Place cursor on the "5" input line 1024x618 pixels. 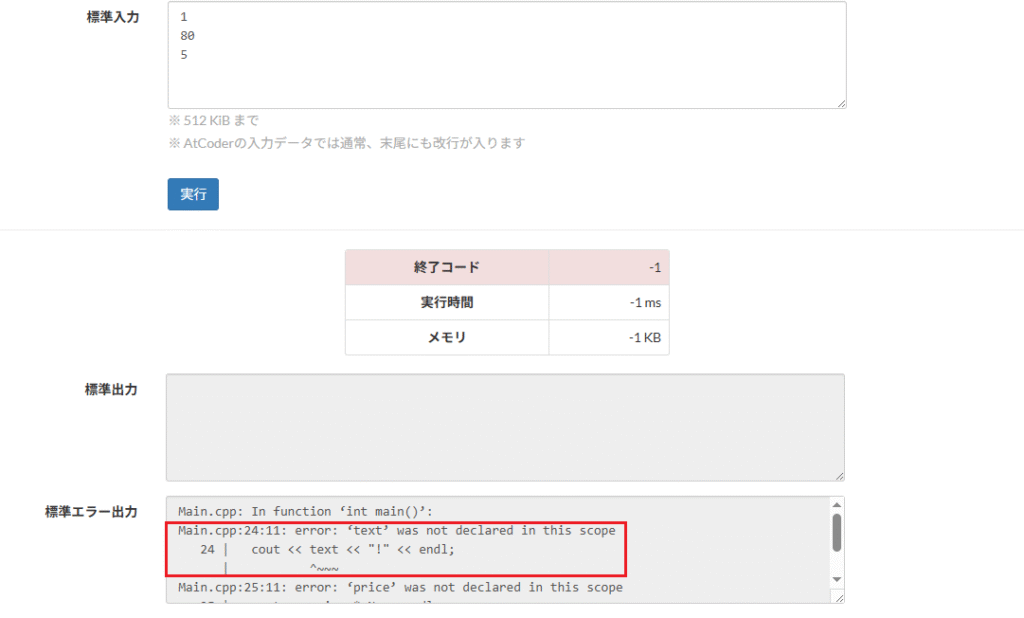[x=184, y=55]
